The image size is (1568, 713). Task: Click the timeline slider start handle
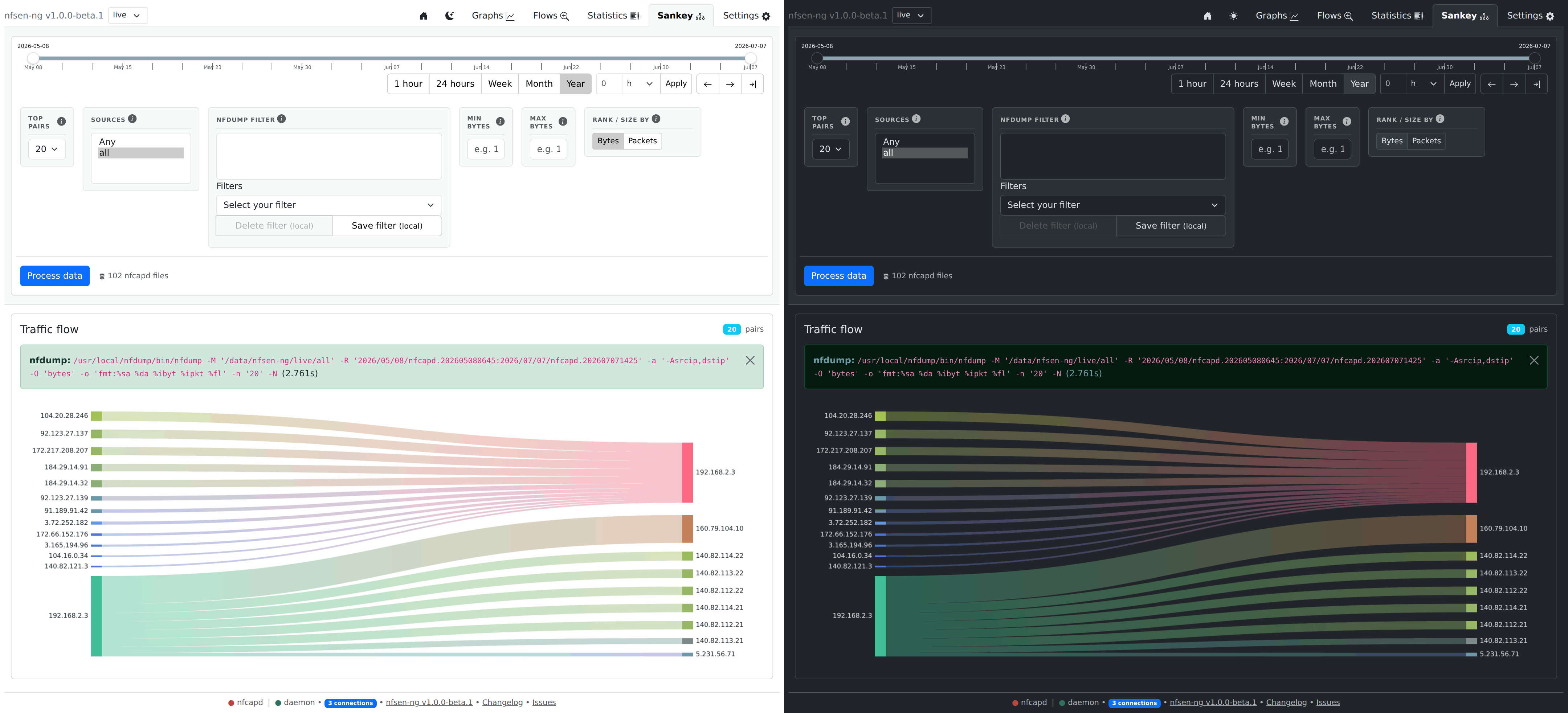(x=33, y=58)
